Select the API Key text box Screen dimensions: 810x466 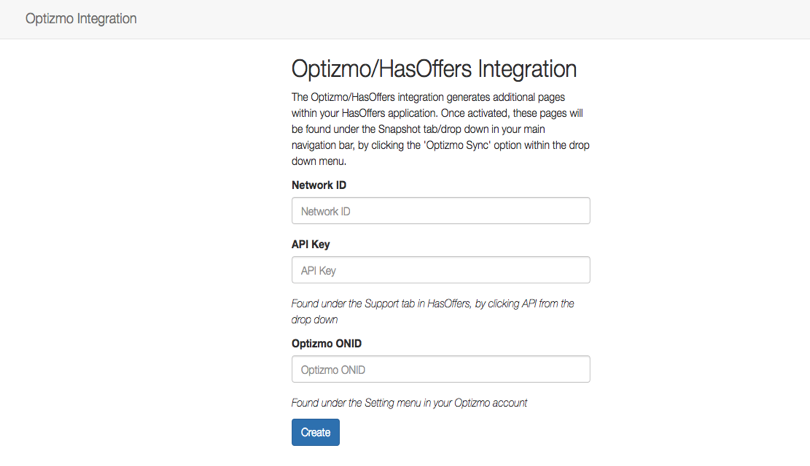pos(441,270)
